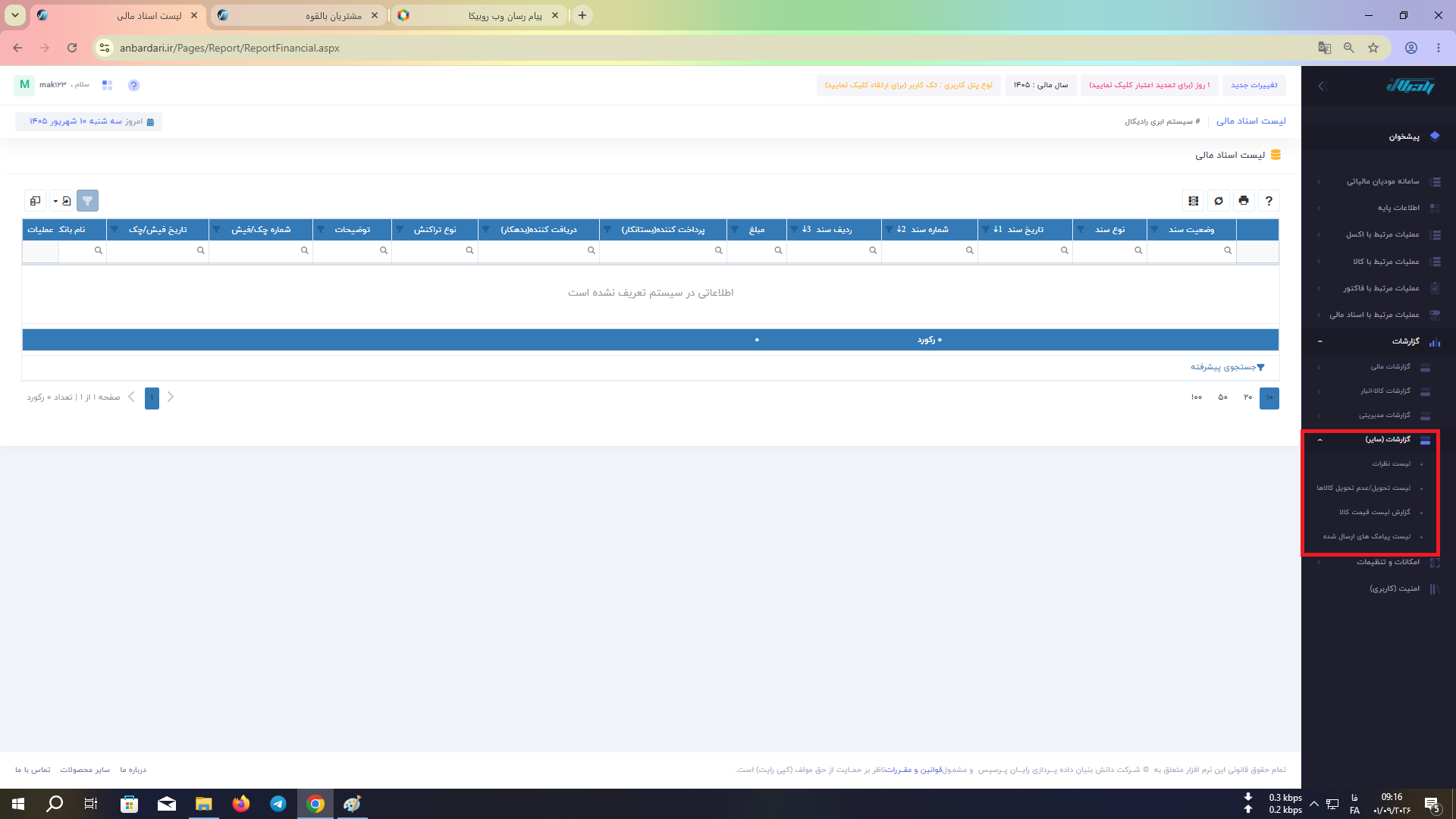Collapse the sidebar with double-chevron icon

click(x=1322, y=86)
